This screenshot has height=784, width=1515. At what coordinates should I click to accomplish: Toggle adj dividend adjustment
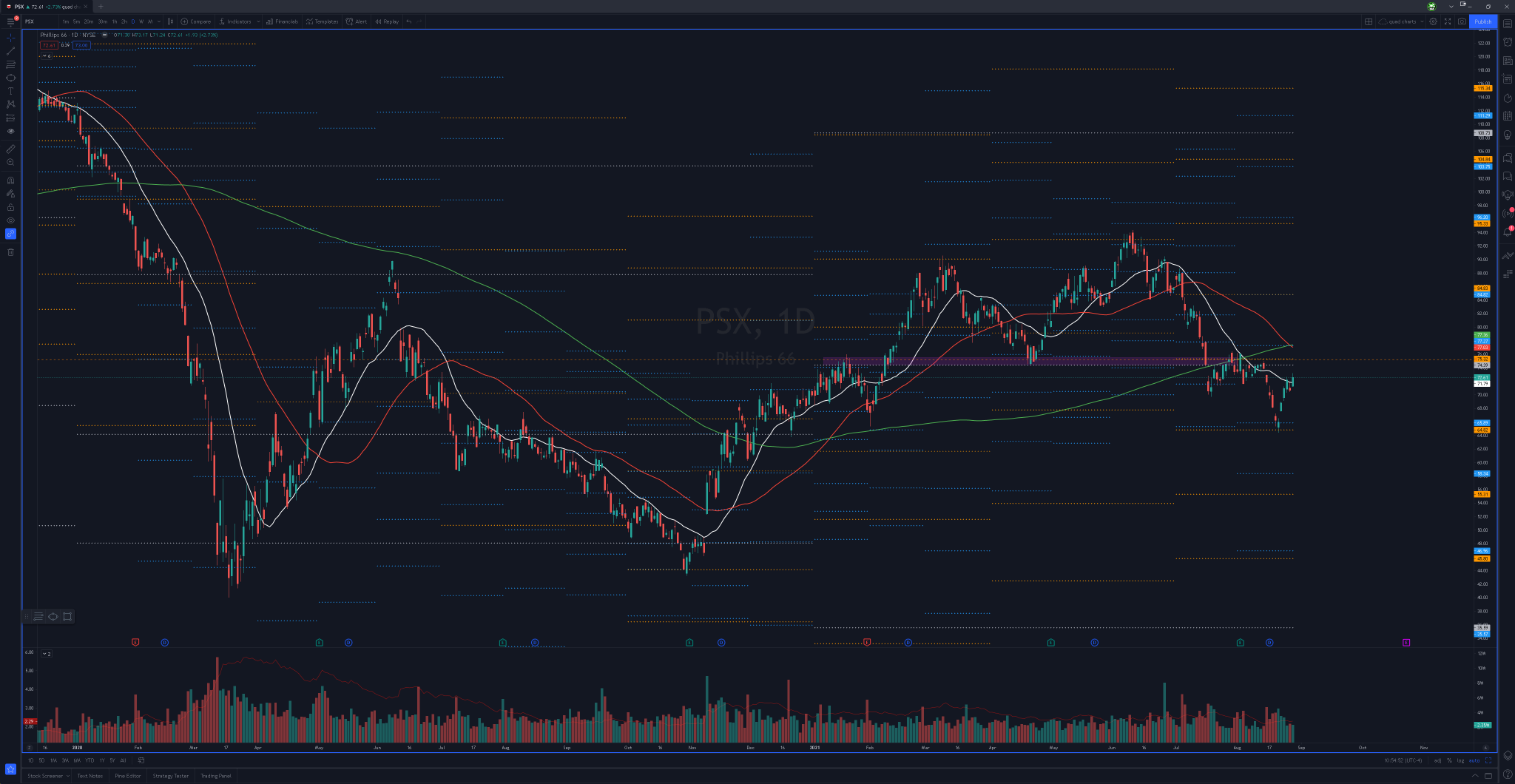[x=1437, y=760]
